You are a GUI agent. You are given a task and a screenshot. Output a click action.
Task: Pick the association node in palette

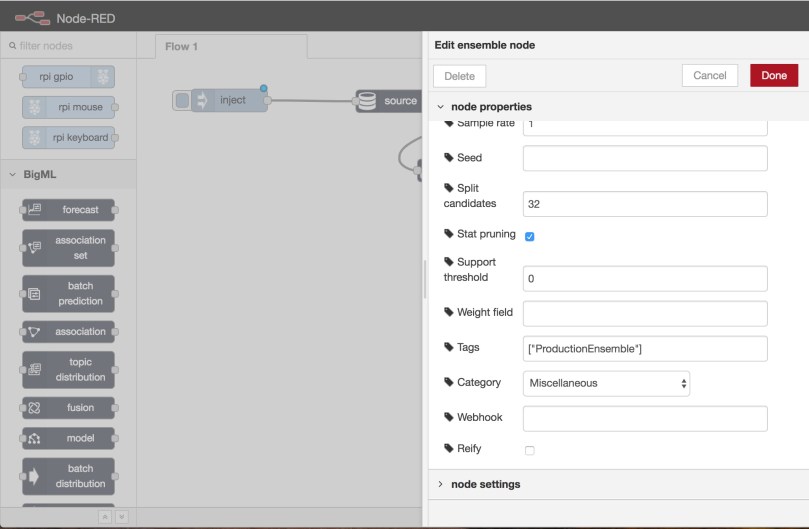tap(68, 331)
